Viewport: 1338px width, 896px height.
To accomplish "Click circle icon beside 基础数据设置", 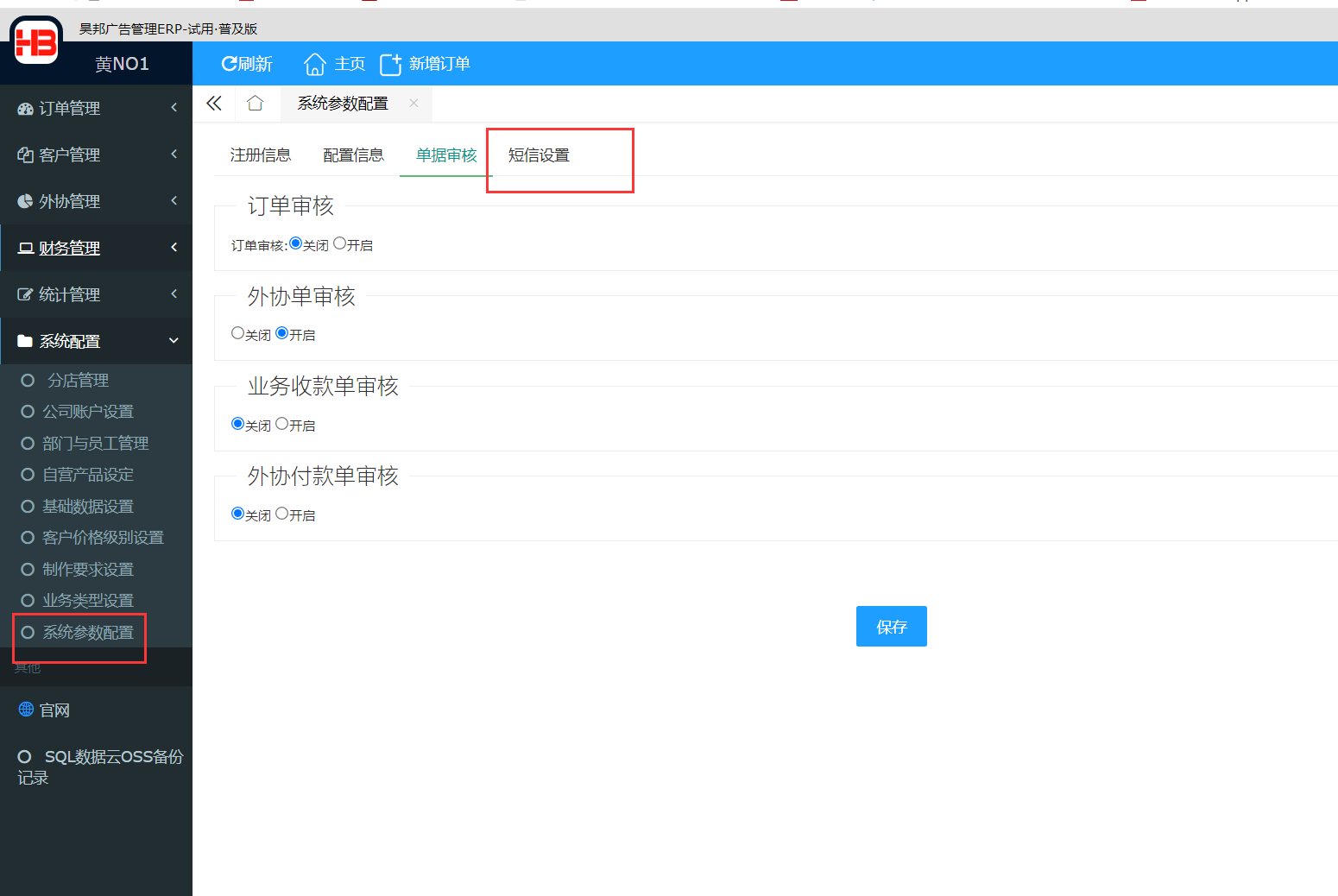I will pyautogui.click(x=28, y=507).
